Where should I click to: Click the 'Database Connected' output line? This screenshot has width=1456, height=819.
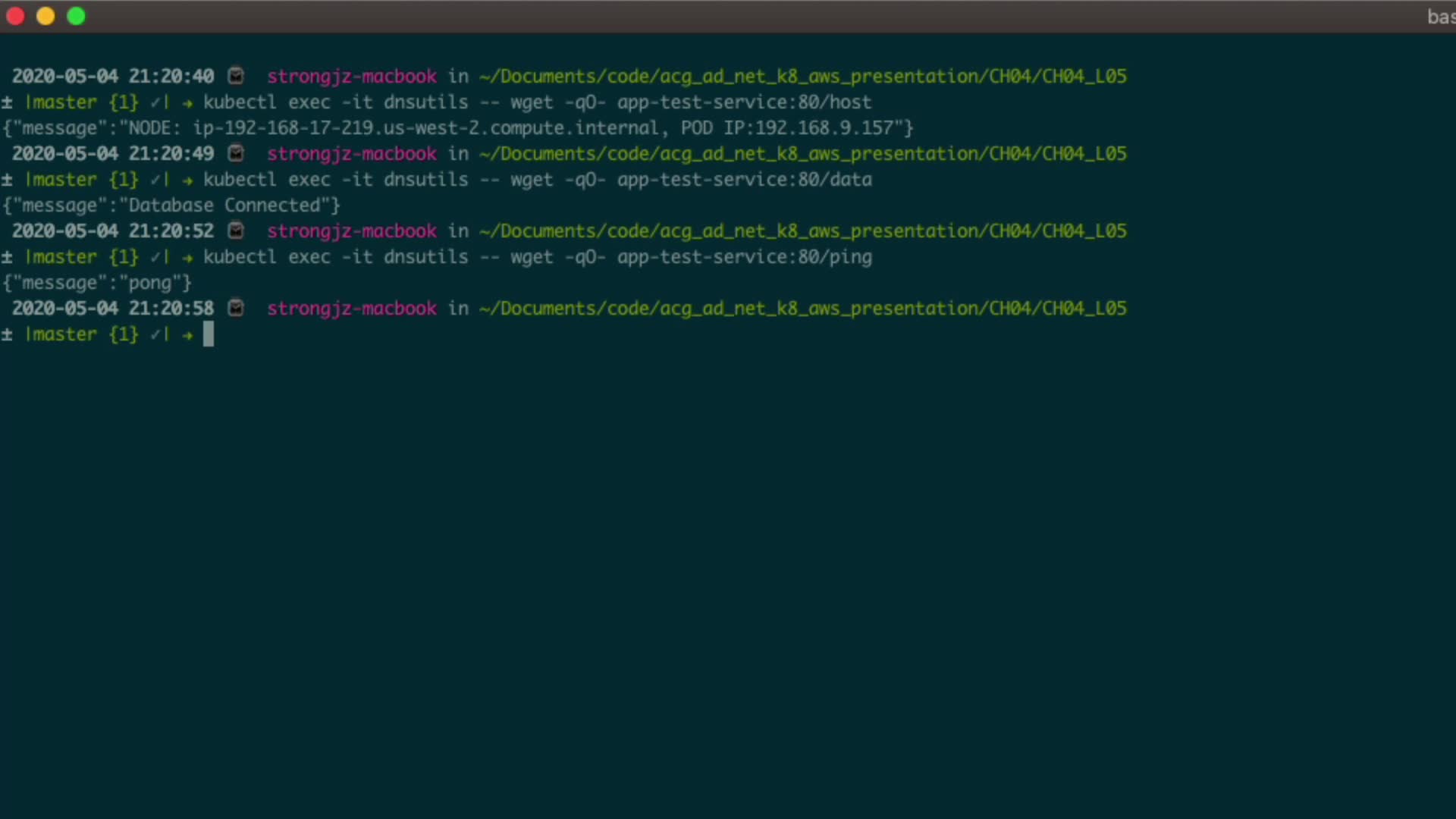171,206
